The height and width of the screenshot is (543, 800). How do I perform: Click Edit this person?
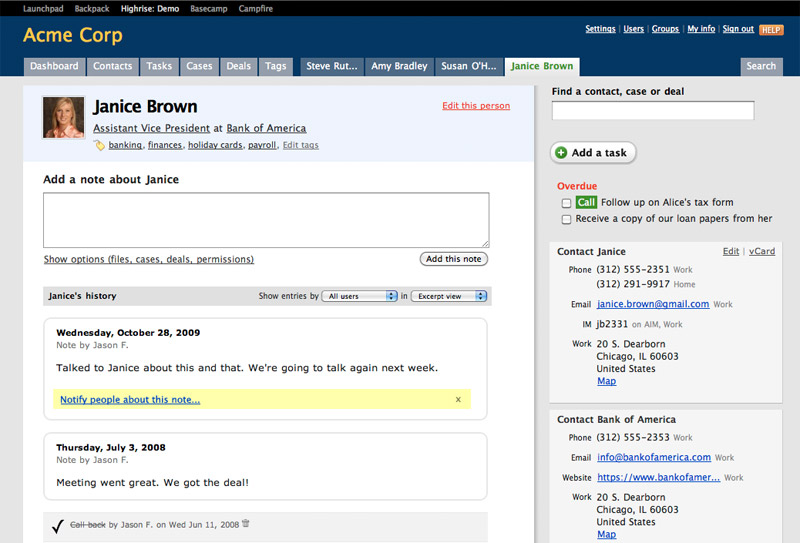(x=476, y=106)
